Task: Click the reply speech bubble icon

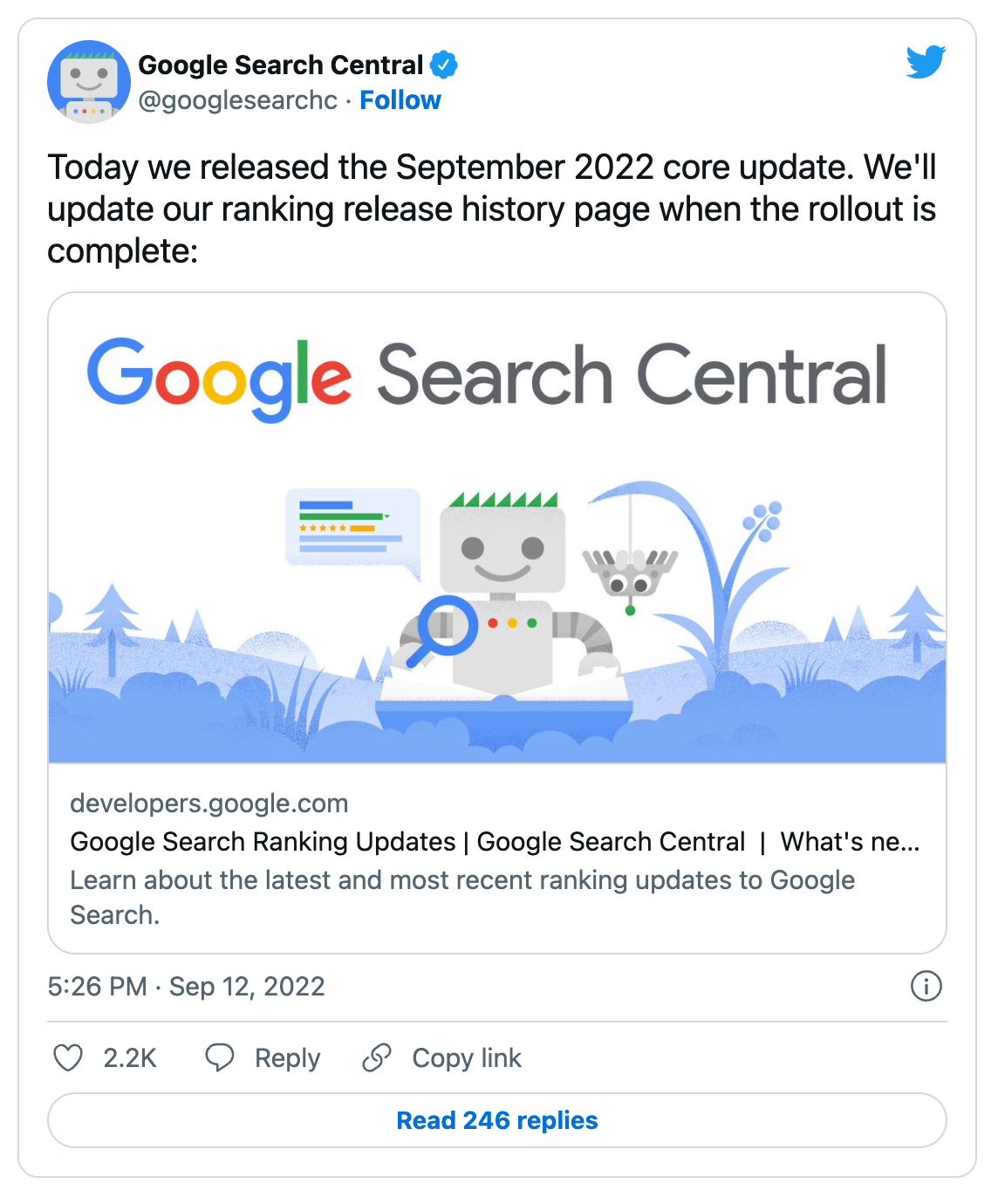Action: point(220,1057)
